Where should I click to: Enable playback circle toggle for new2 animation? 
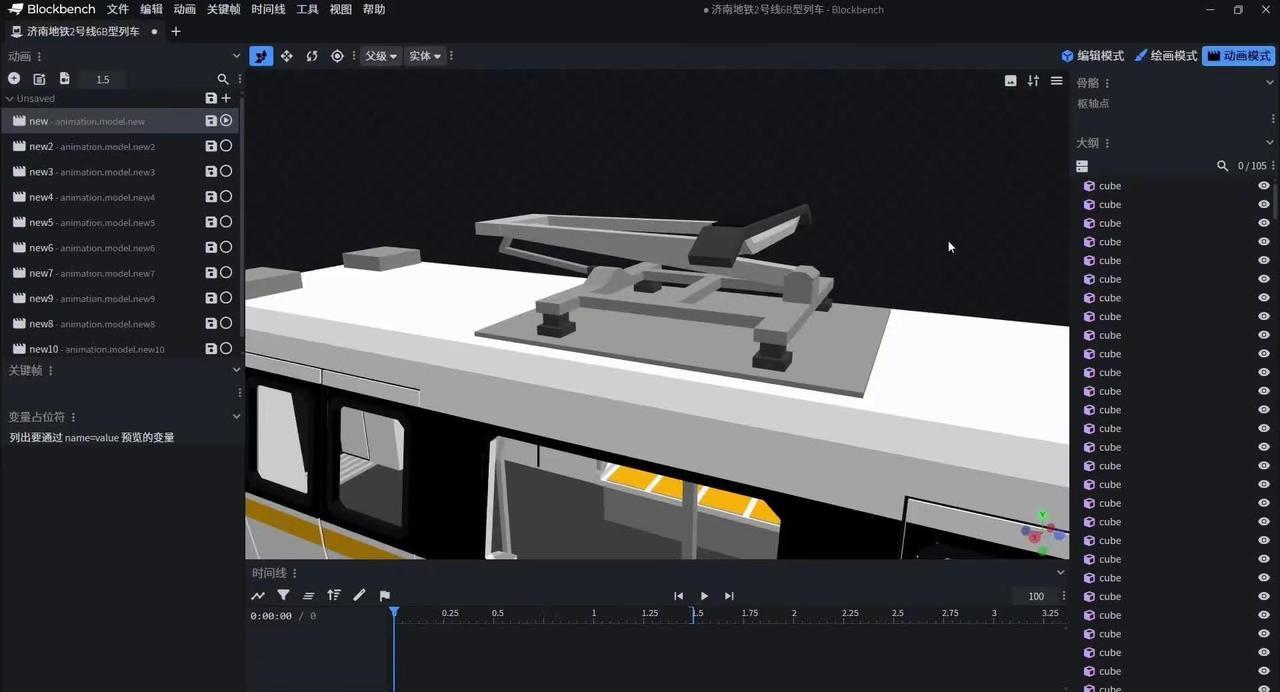click(x=226, y=146)
